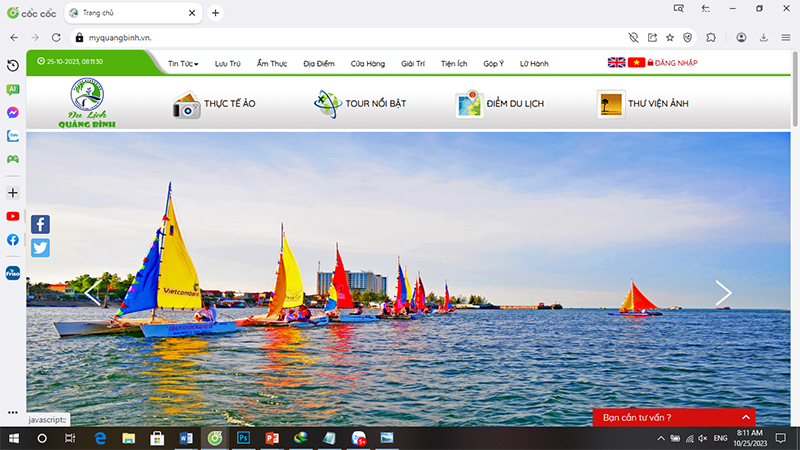Switch language to Vietnamese via the flag
This screenshot has height=450, width=800.
(636, 62)
